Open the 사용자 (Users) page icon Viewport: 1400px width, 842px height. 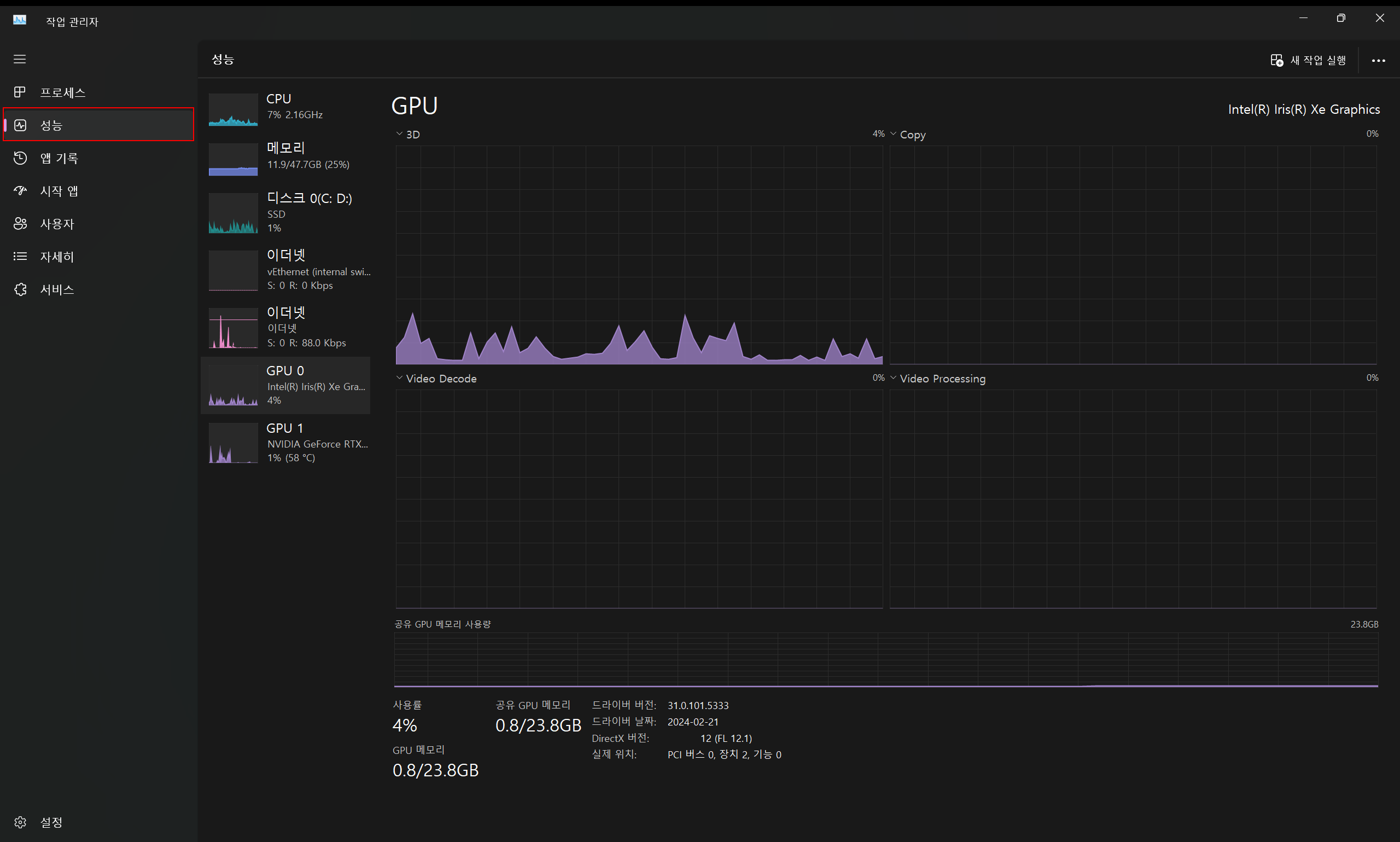pos(20,224)
